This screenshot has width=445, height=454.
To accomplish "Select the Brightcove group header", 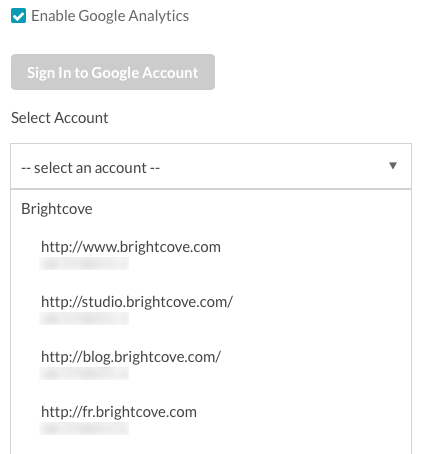I will pyautogui.click(x=57, y=209).
